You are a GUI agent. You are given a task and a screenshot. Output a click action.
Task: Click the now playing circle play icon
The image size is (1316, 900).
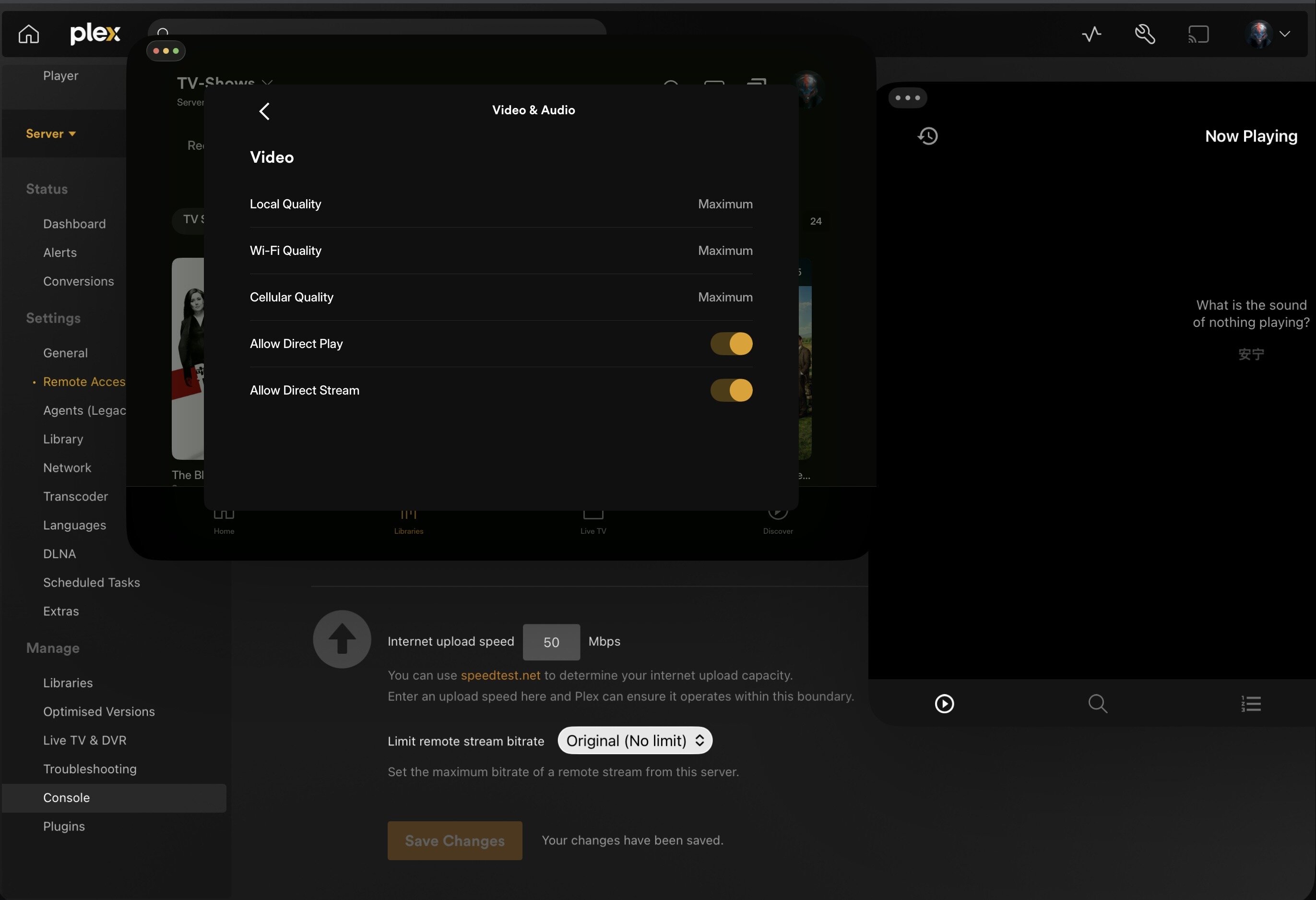pyautogui.click(x=944, y=704)
